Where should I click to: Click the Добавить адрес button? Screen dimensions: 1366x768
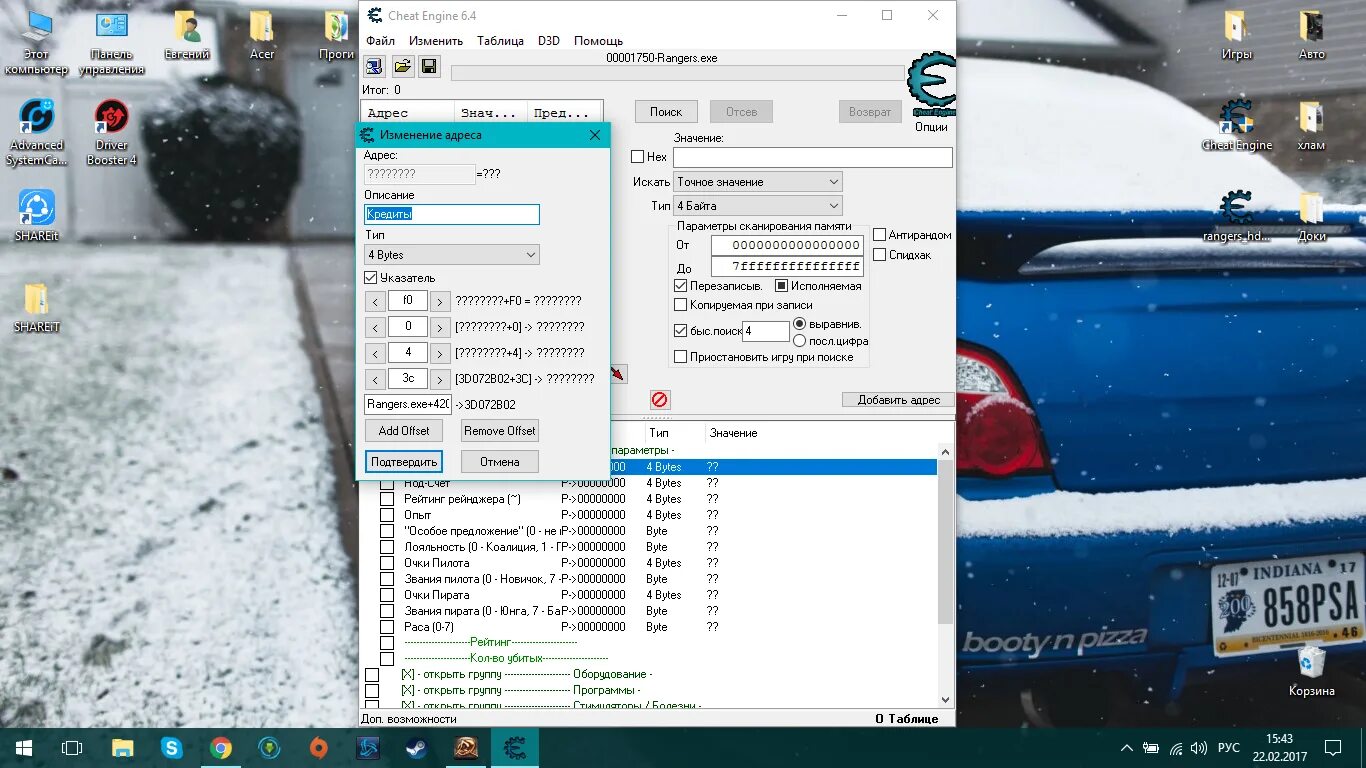[898, 400]
